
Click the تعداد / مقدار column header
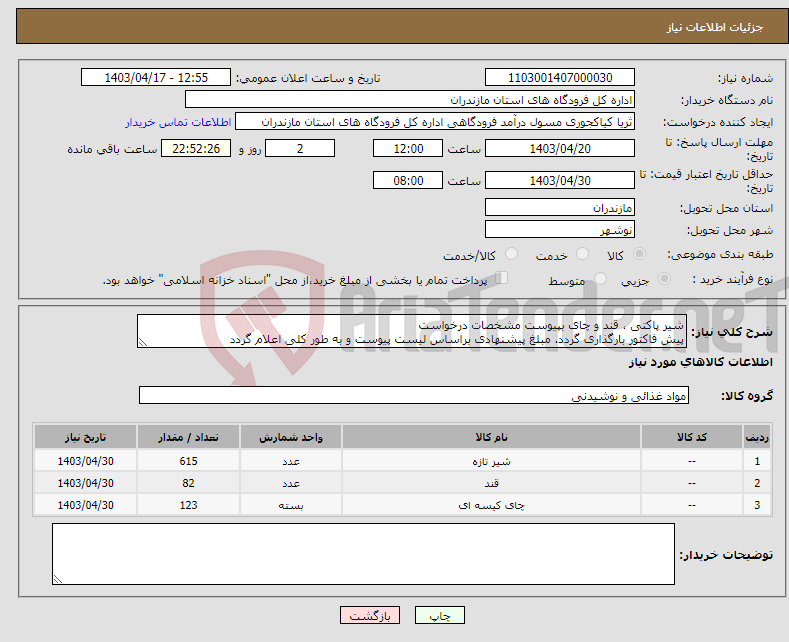(188, 437)
